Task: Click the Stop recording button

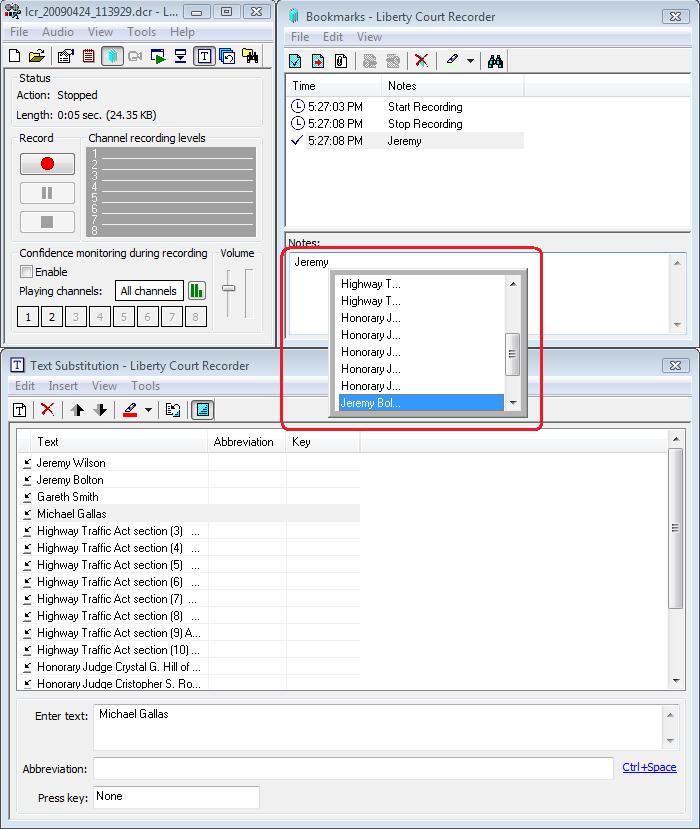Action: (x=47, y=222)
